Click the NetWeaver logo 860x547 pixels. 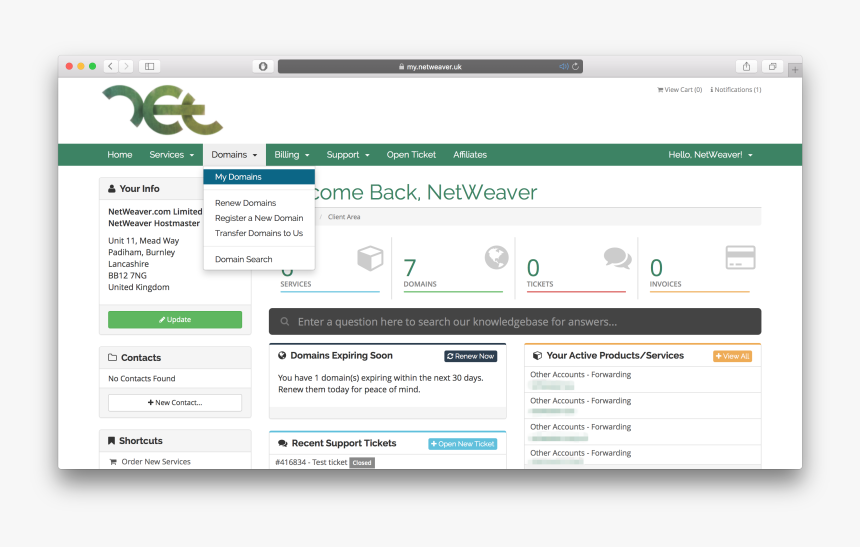pyautogui.click(x=162, y=110)
